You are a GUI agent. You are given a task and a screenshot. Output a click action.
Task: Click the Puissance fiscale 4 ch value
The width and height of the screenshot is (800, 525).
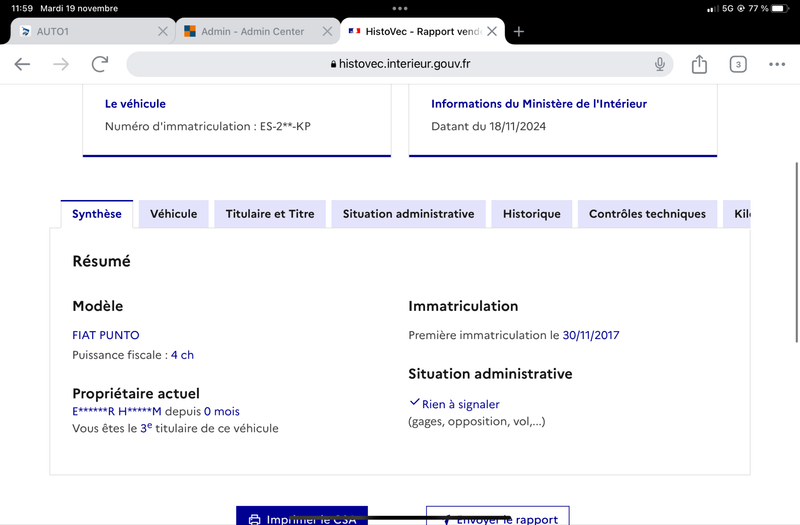coord(182,355)
